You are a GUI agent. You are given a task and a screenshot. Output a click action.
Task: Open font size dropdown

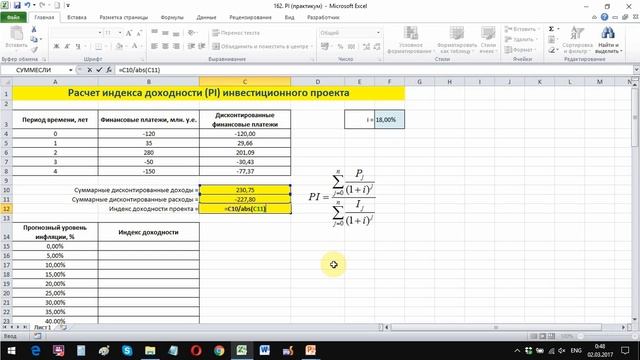click(x=120, y=33)
